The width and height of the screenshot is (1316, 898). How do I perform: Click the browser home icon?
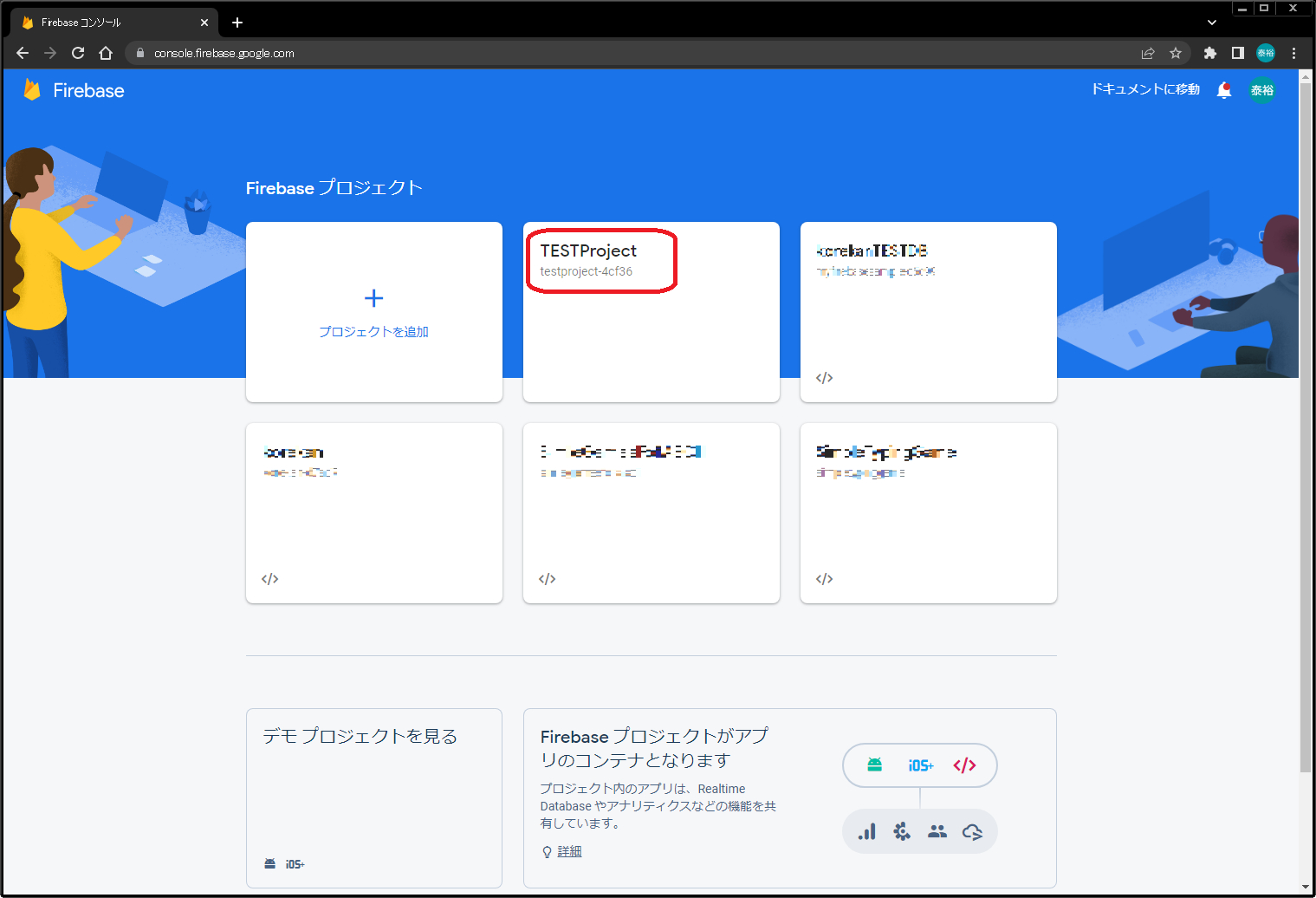click(x=106, y=53)
